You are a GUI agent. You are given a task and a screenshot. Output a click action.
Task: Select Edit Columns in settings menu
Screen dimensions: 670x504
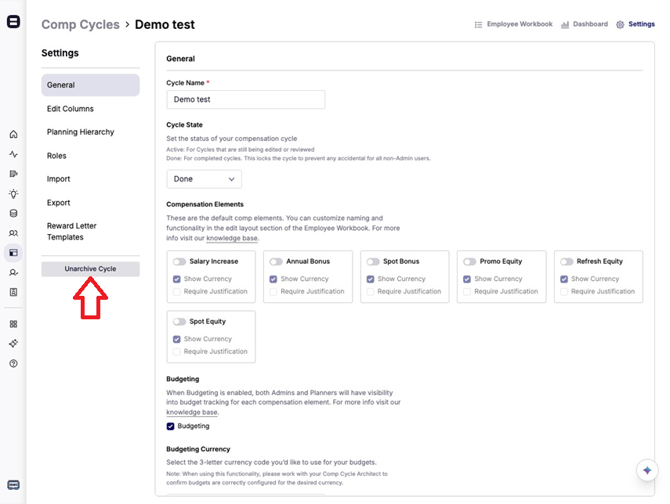(x=70, y=108)
